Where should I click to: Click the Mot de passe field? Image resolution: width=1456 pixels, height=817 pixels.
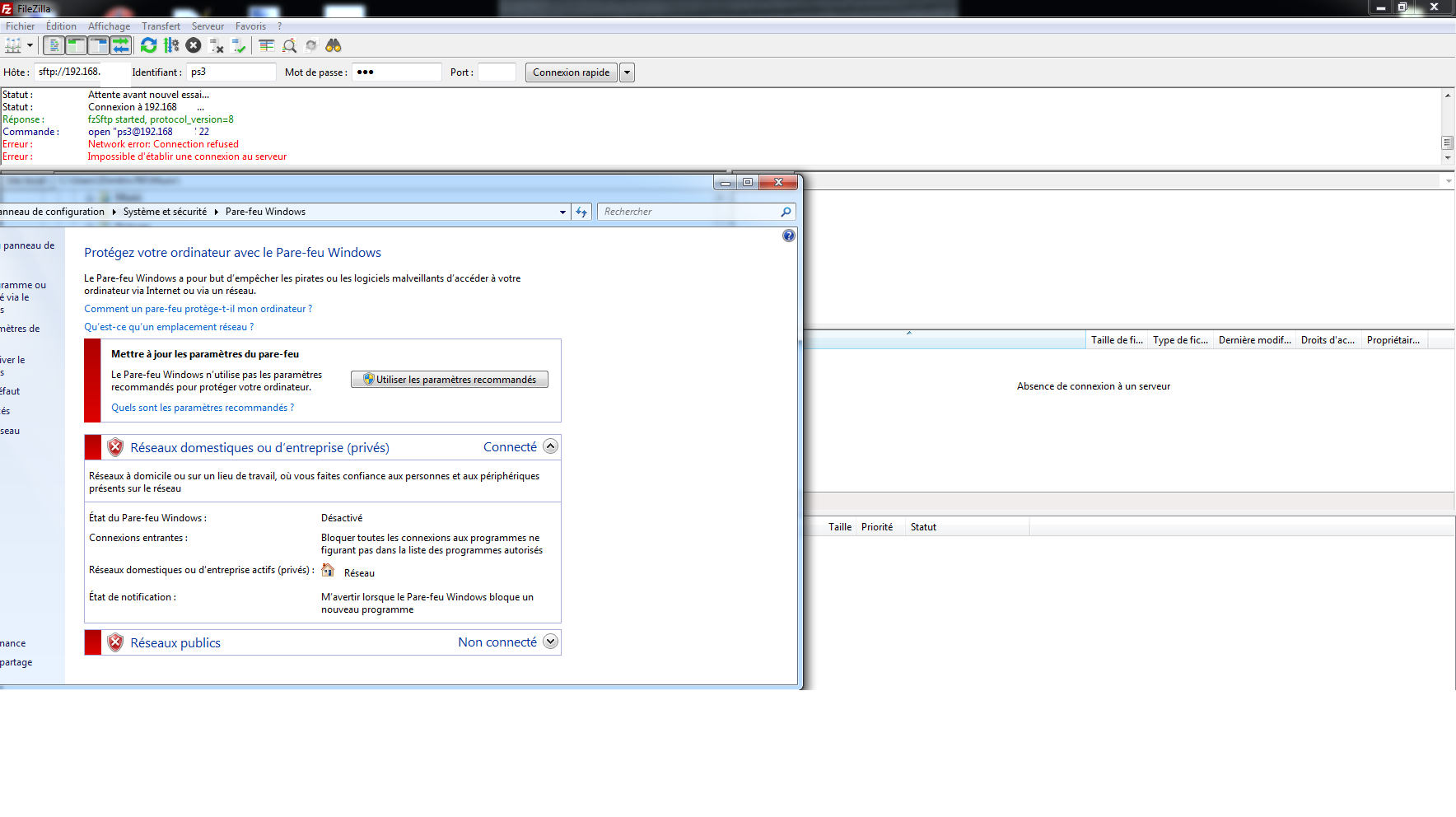click(x=397, y=72)
